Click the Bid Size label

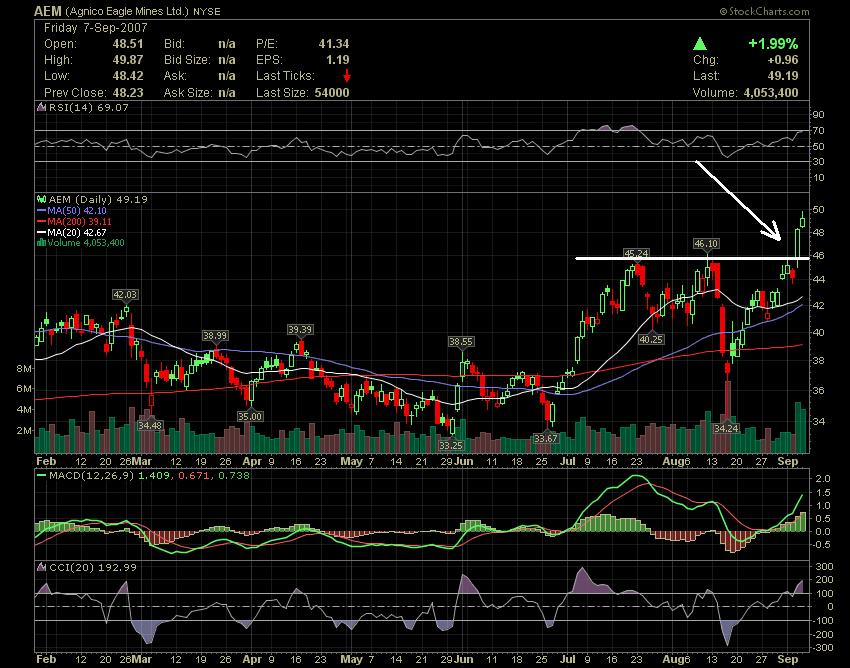tap(187, 60)
